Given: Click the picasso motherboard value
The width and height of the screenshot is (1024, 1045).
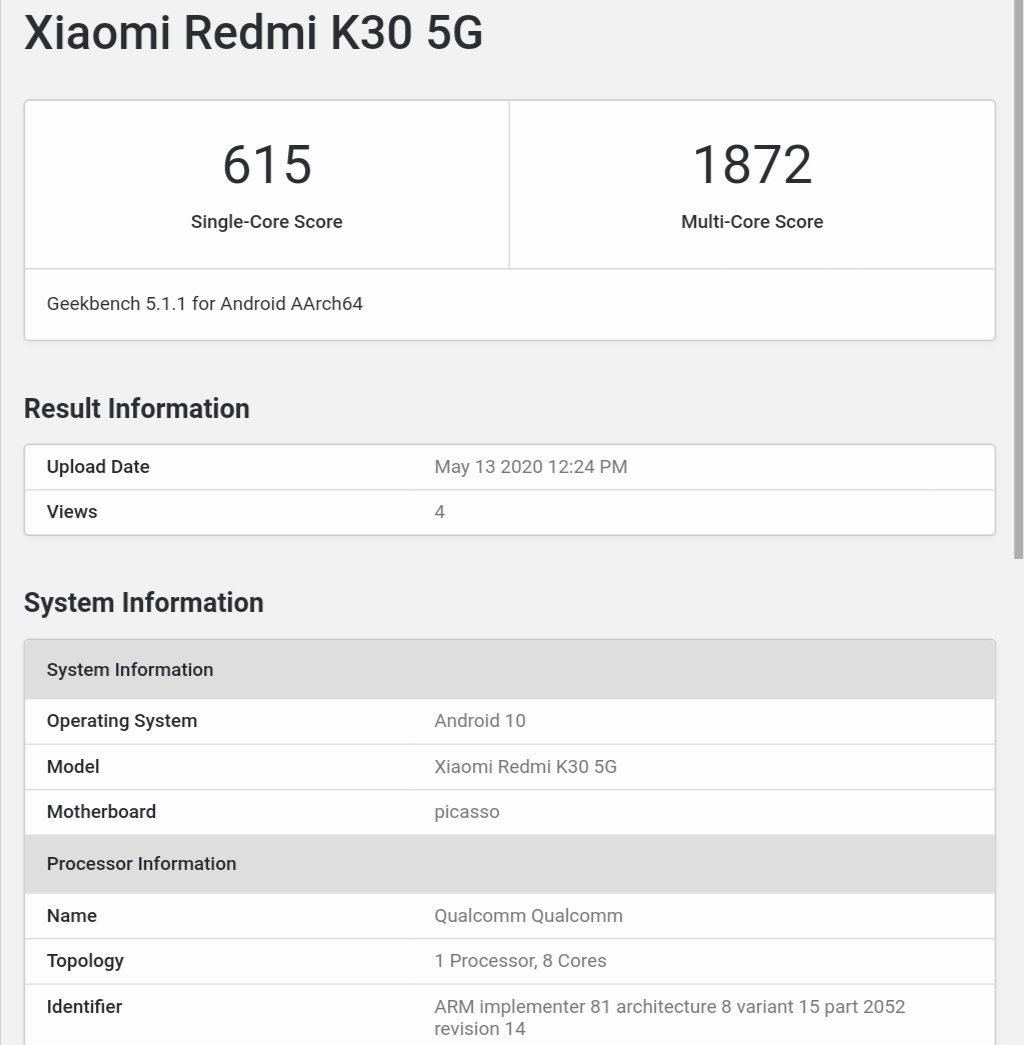Looking at the screenshot, I should click(x=467, y=812).
